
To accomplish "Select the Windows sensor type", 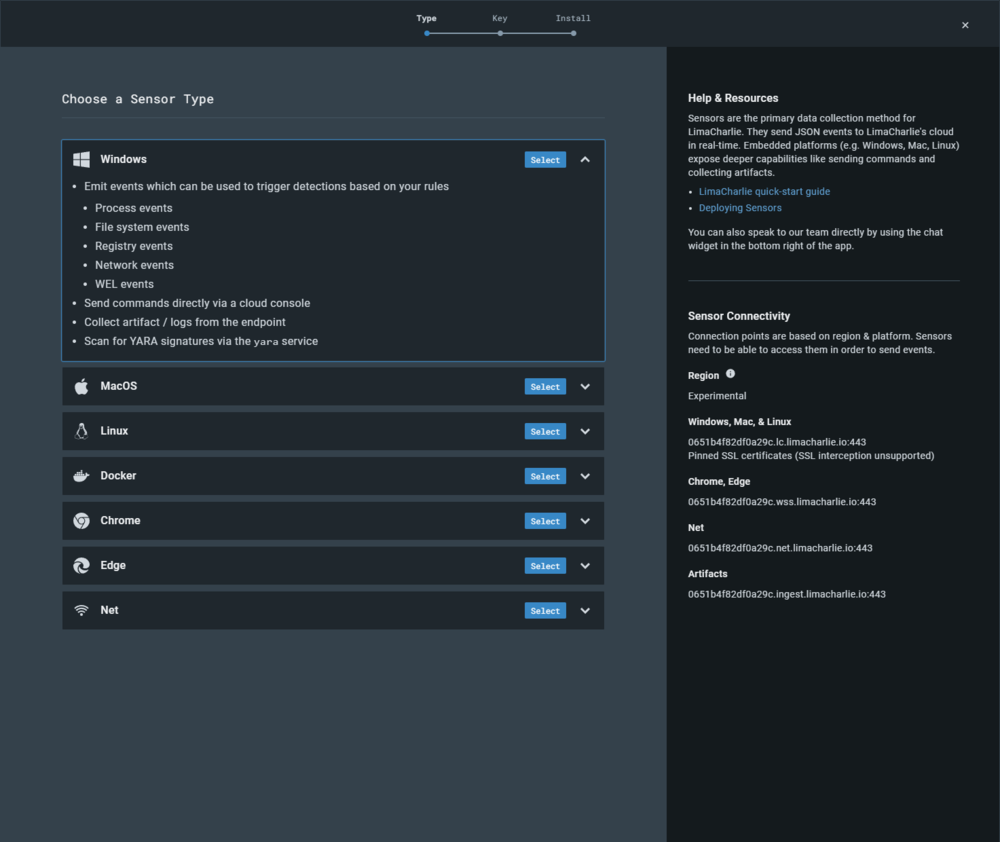I will click(x=545, y=159).
